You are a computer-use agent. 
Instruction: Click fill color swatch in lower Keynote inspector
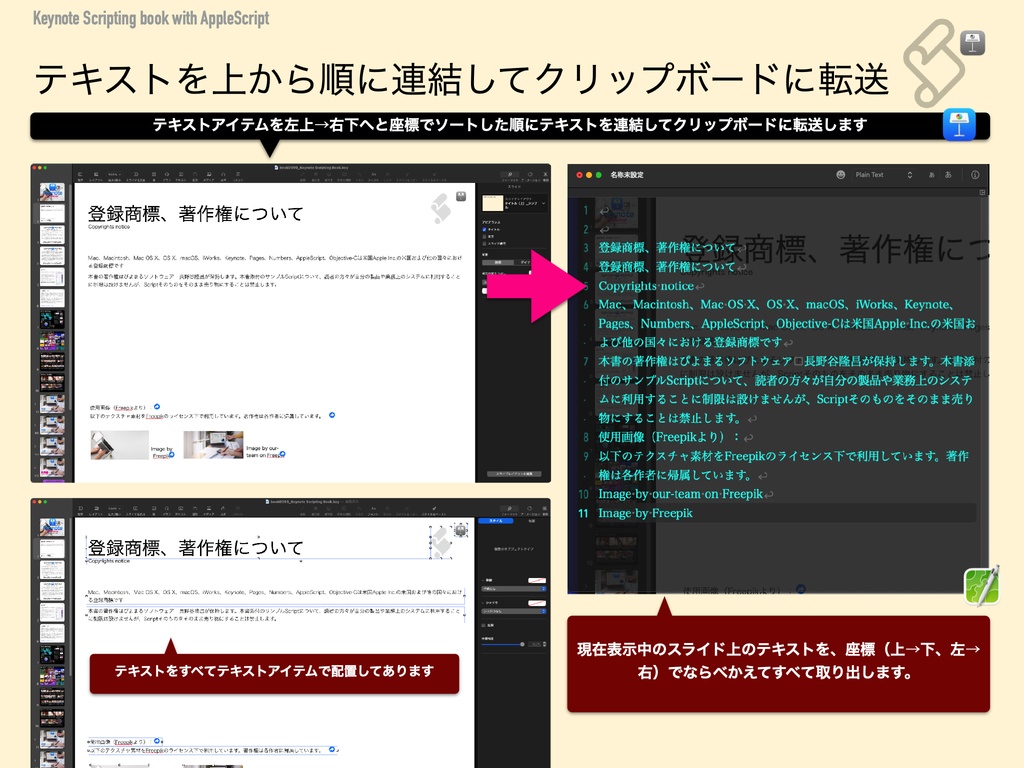click(x=537, y=581)
